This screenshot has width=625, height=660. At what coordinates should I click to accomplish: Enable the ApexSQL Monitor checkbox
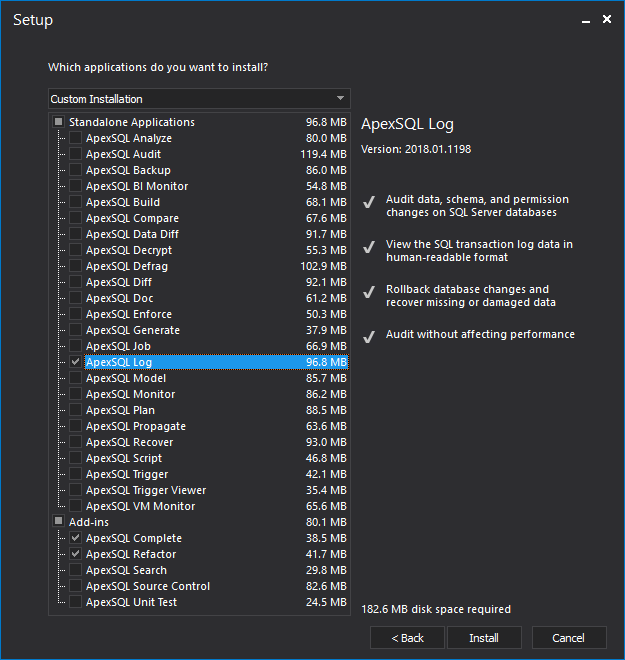75,394
